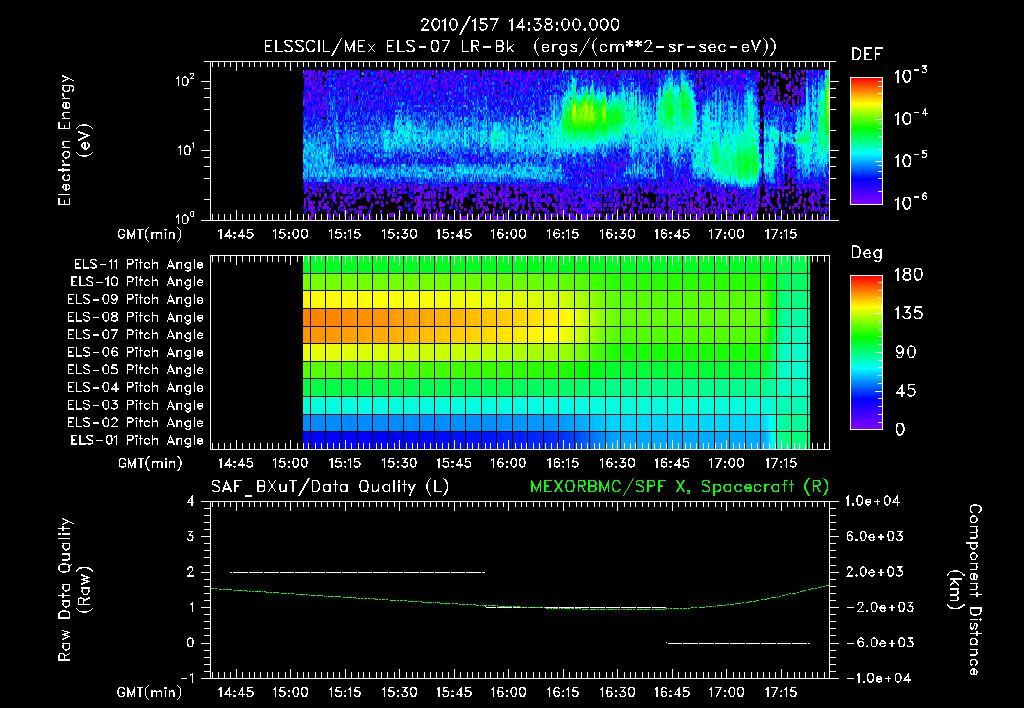This screenshot has width=1024, height=708.
Task: Select 15:00 time label under data quality panel
Action: point(290,692)
